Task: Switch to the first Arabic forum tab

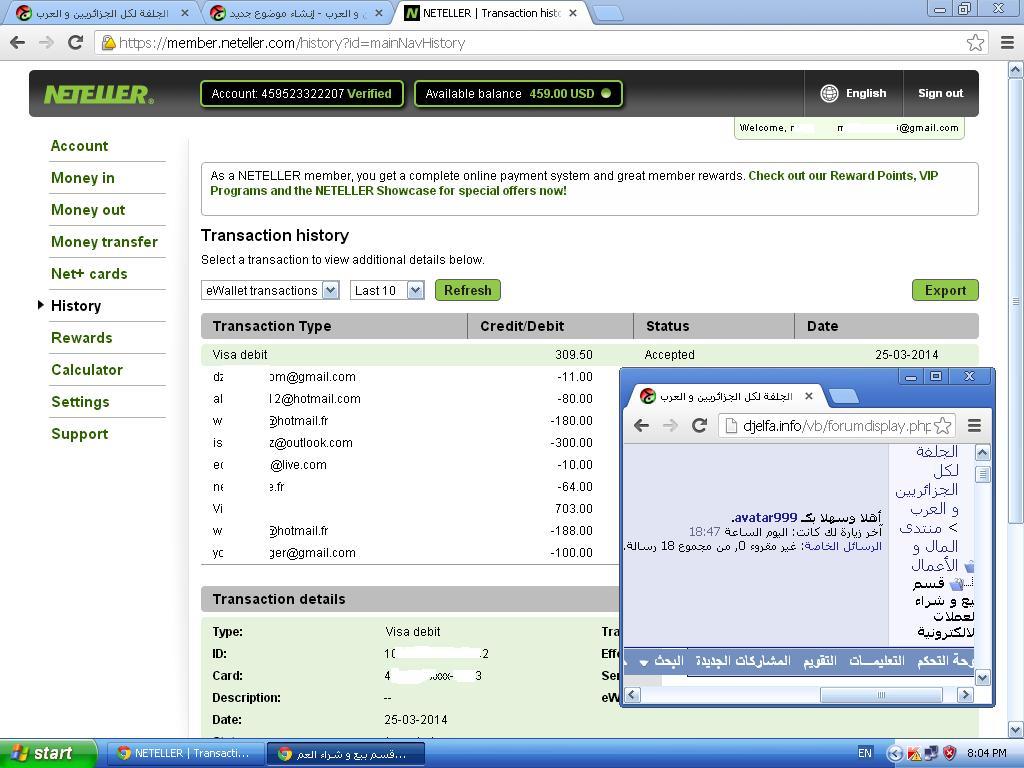Action: point(101,13)
